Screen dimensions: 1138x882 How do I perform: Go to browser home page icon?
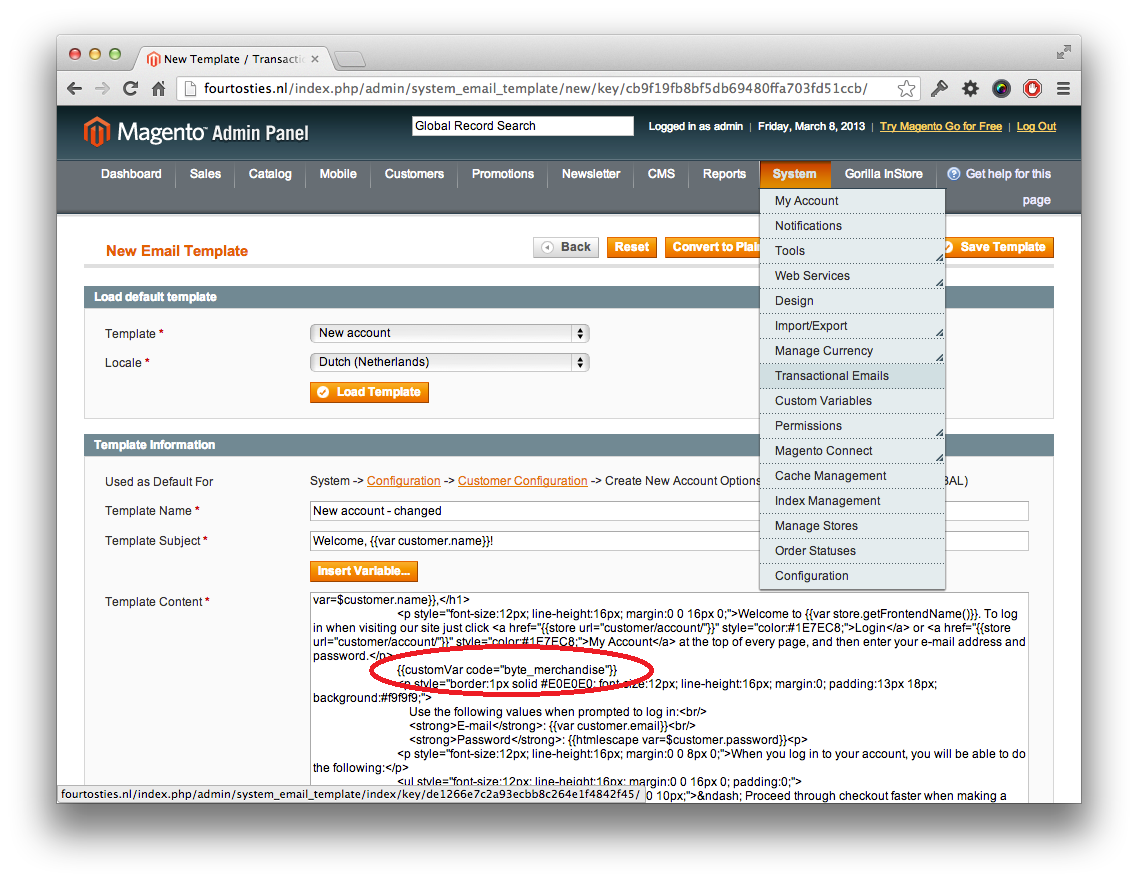158,89
